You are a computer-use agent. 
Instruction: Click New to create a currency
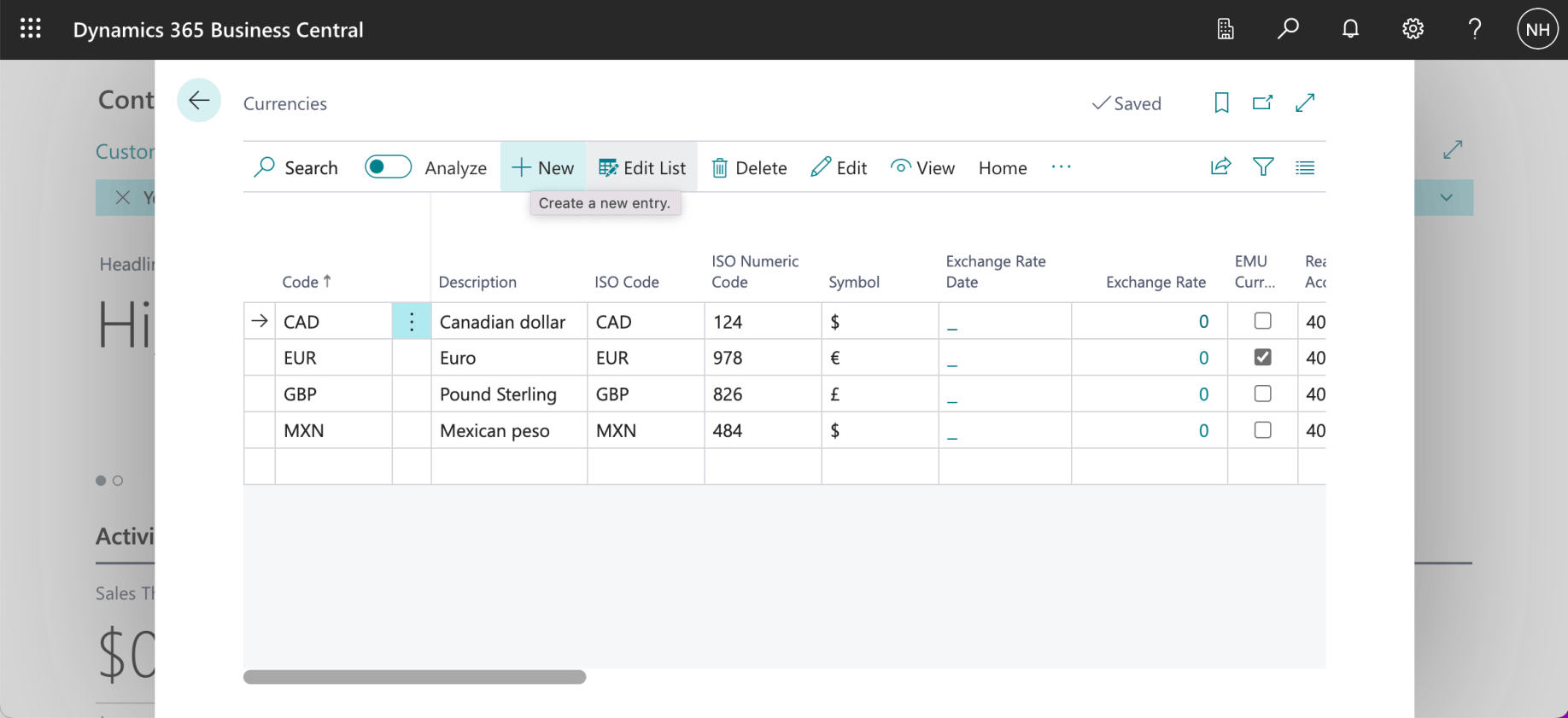543,168
